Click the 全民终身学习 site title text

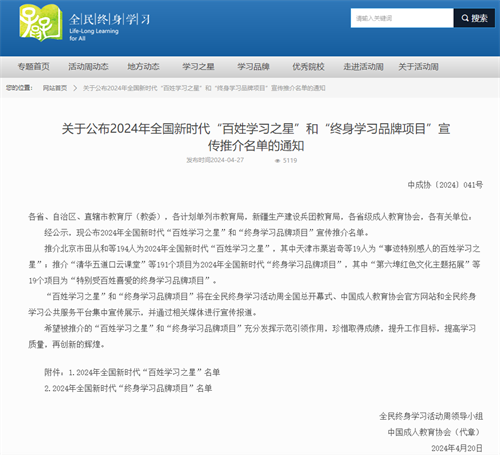pyautogui.click(x=109, y=19)
